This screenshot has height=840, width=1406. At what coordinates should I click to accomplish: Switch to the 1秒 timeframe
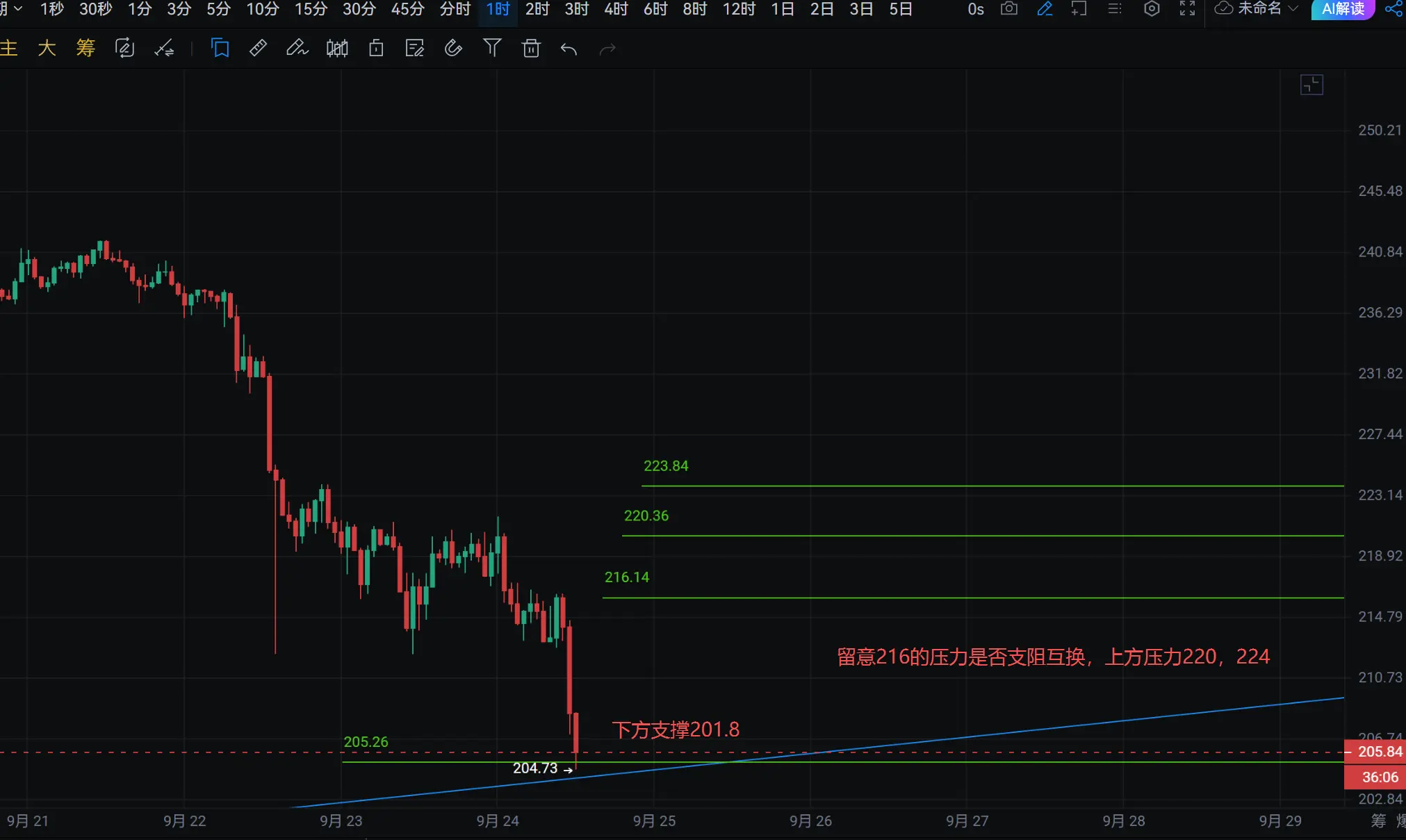[52, 9]
